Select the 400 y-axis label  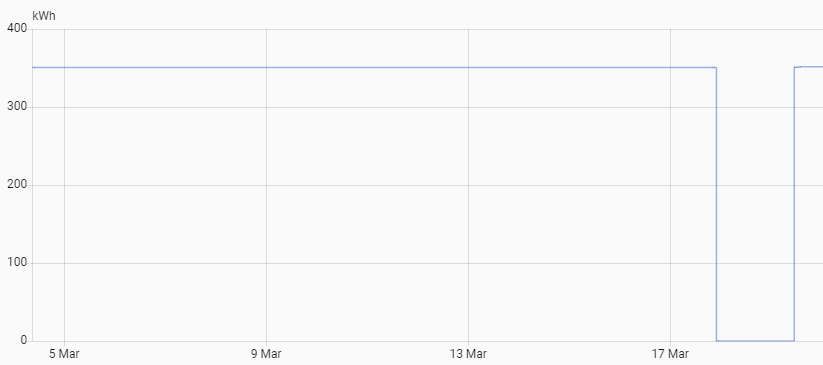click(17, 29)
